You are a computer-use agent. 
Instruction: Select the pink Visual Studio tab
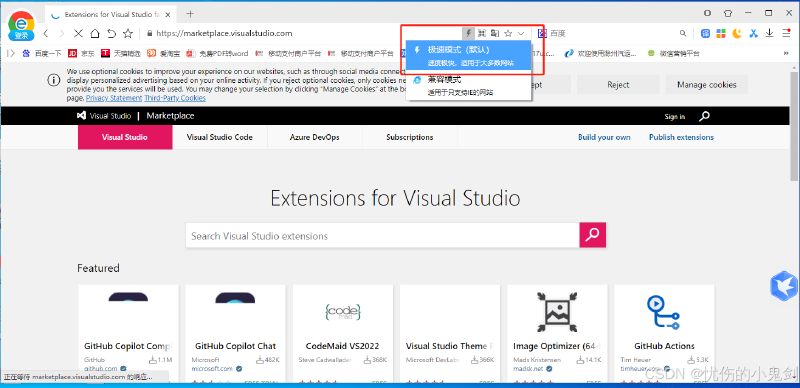coord(125,137)
